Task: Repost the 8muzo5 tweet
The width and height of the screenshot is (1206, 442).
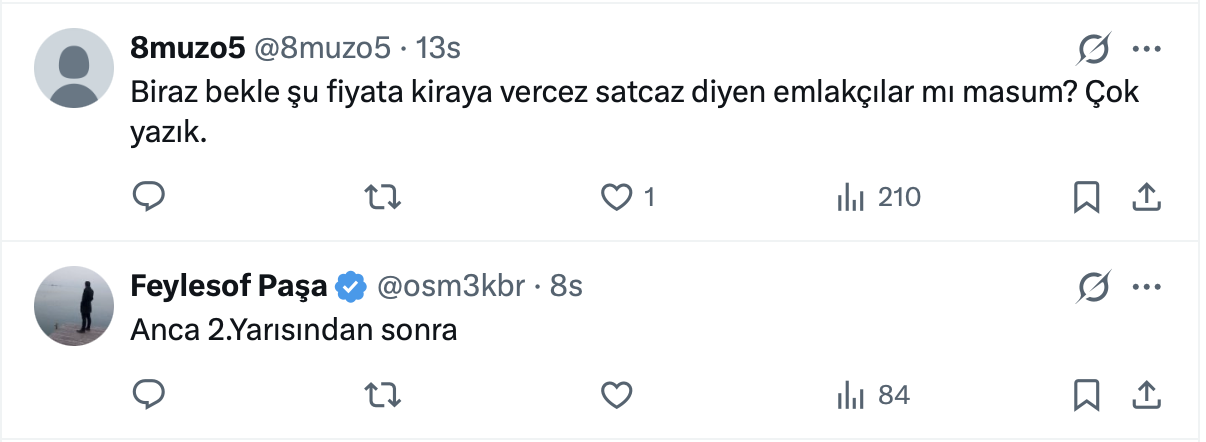Action: pos(382,198)
